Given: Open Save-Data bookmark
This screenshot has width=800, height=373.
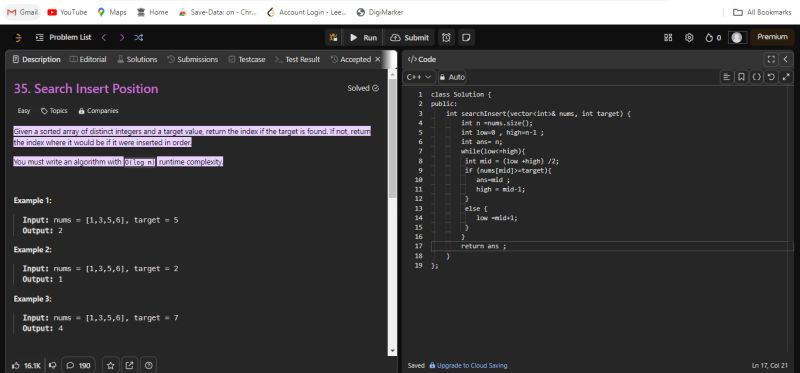Looking at the screenshot, I should pos(217,12).
